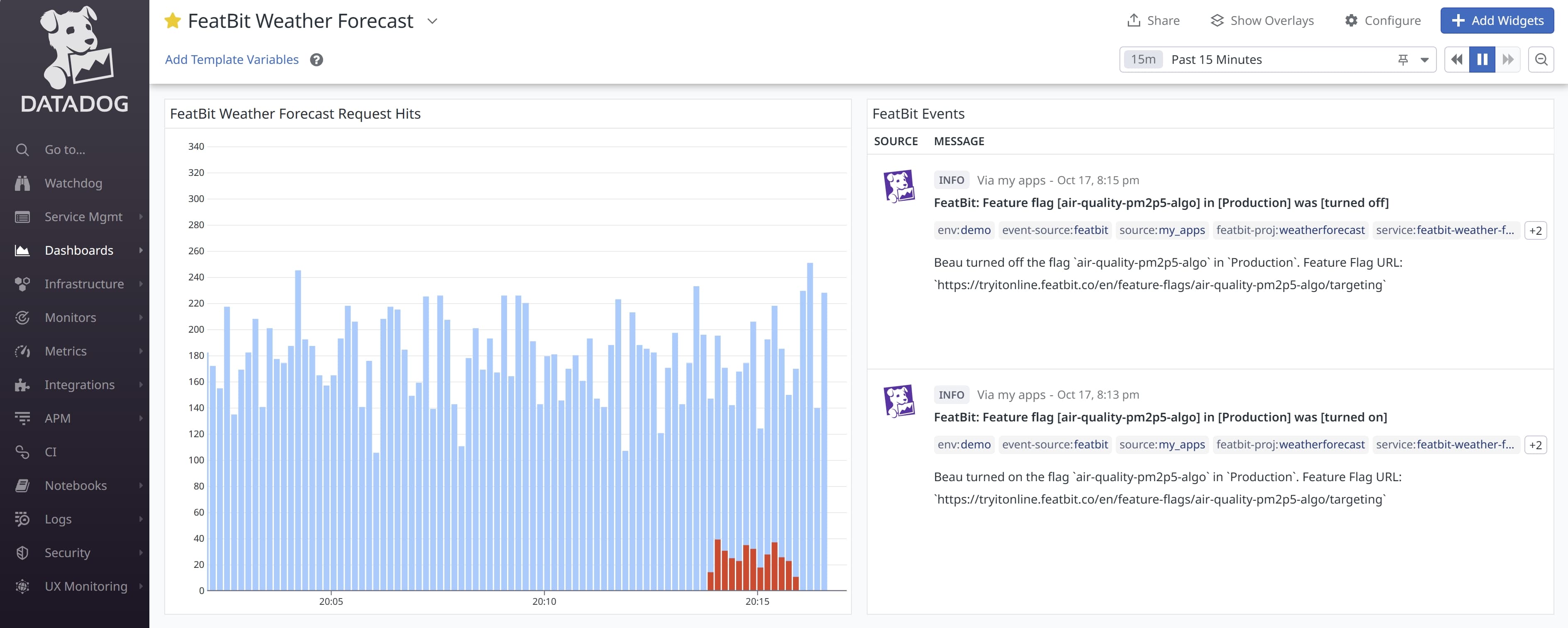Open the dashboard title dropdown chevron
Image resolution: width=1568 pixels, height=628 pixels.
[x=432, y=21]
